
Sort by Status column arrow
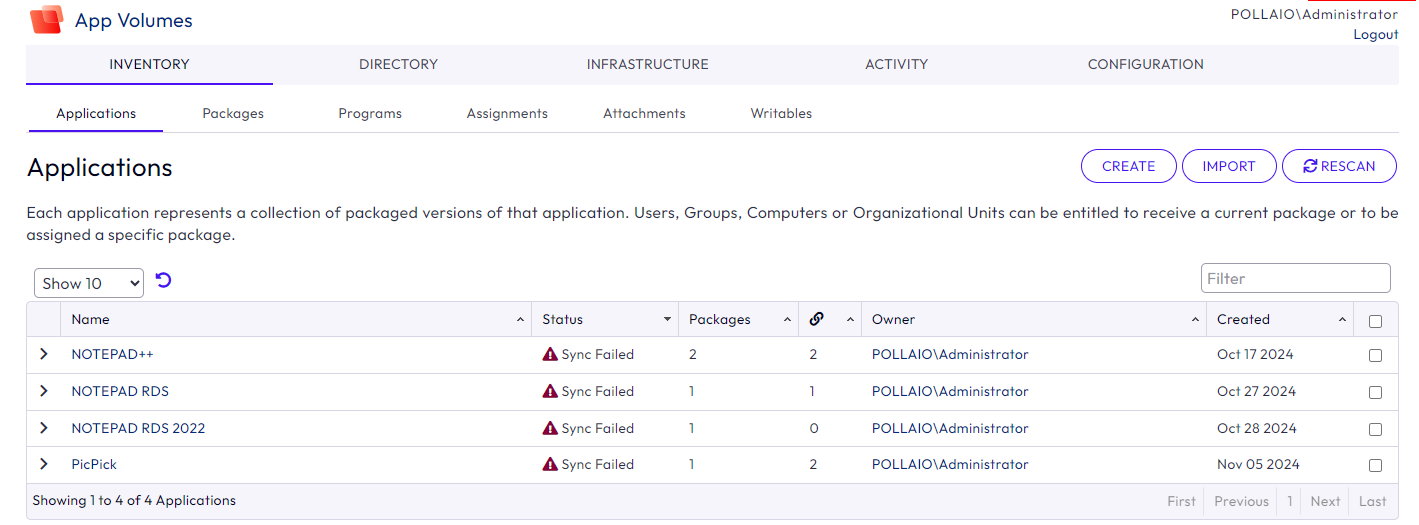point(667,320)
